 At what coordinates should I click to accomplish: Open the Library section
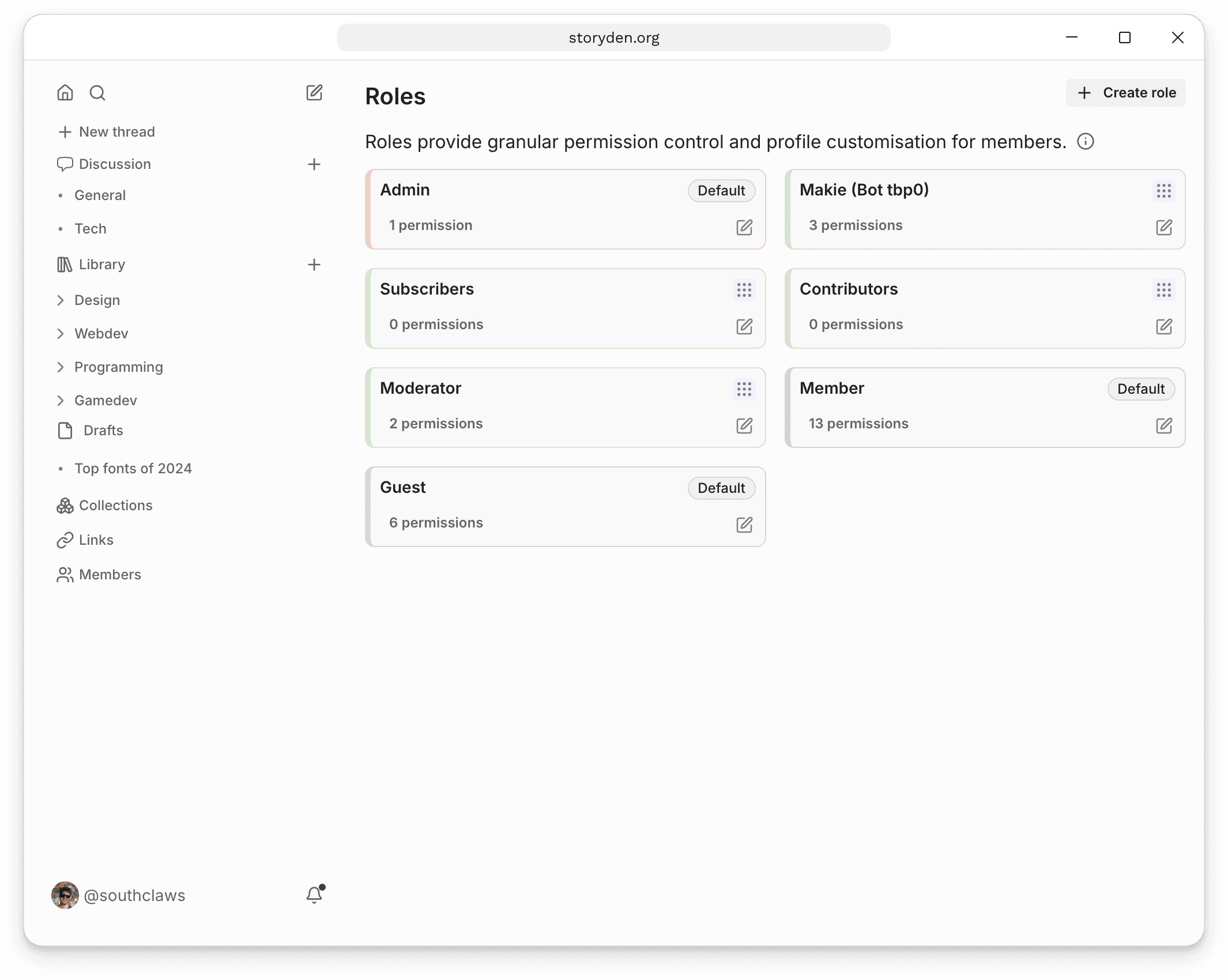[x=91, y=265]
